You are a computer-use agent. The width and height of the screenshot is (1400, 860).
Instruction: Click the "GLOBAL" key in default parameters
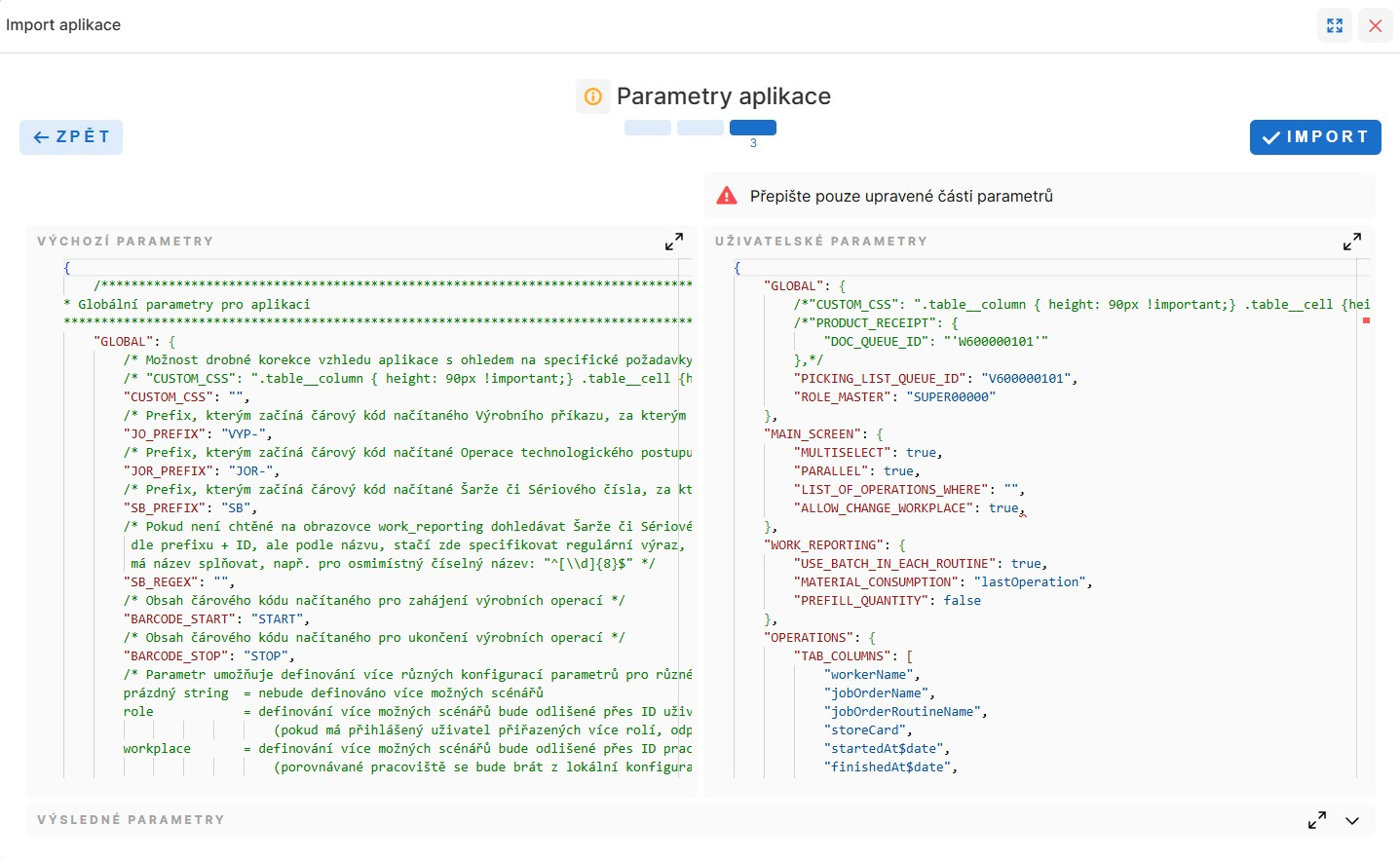126,342
